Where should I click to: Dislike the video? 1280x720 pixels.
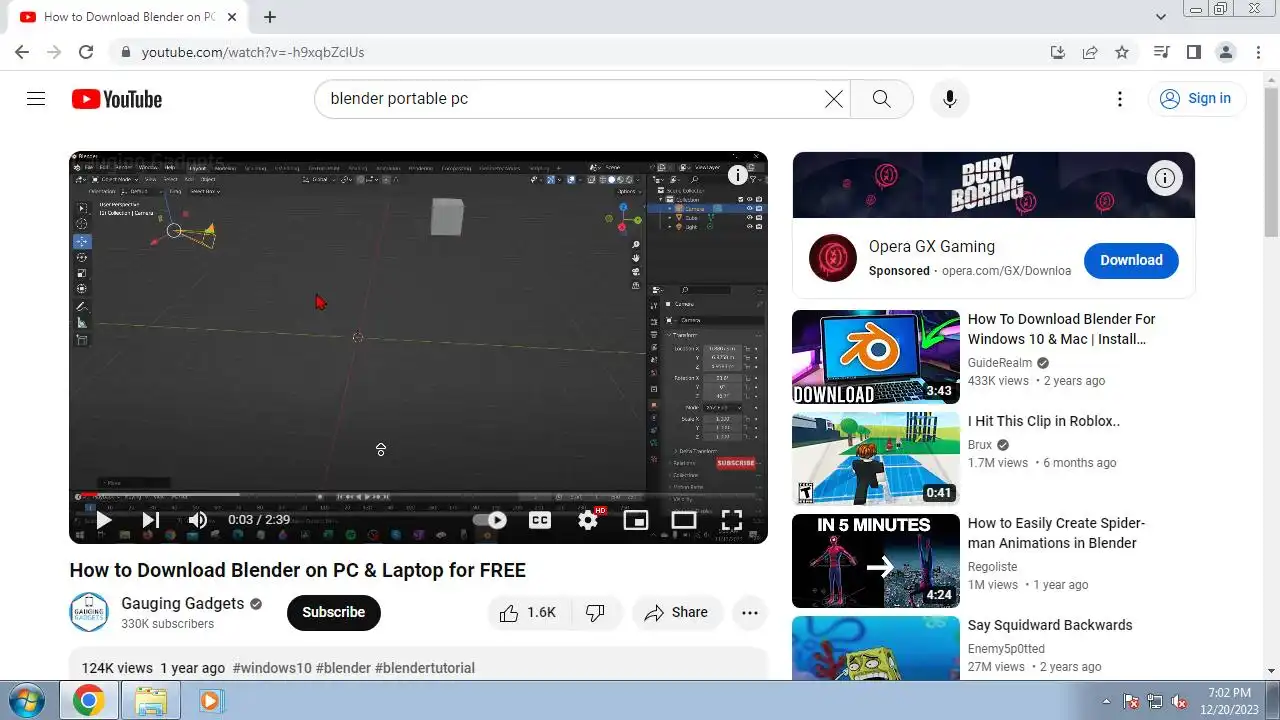(x=595, y=613)
